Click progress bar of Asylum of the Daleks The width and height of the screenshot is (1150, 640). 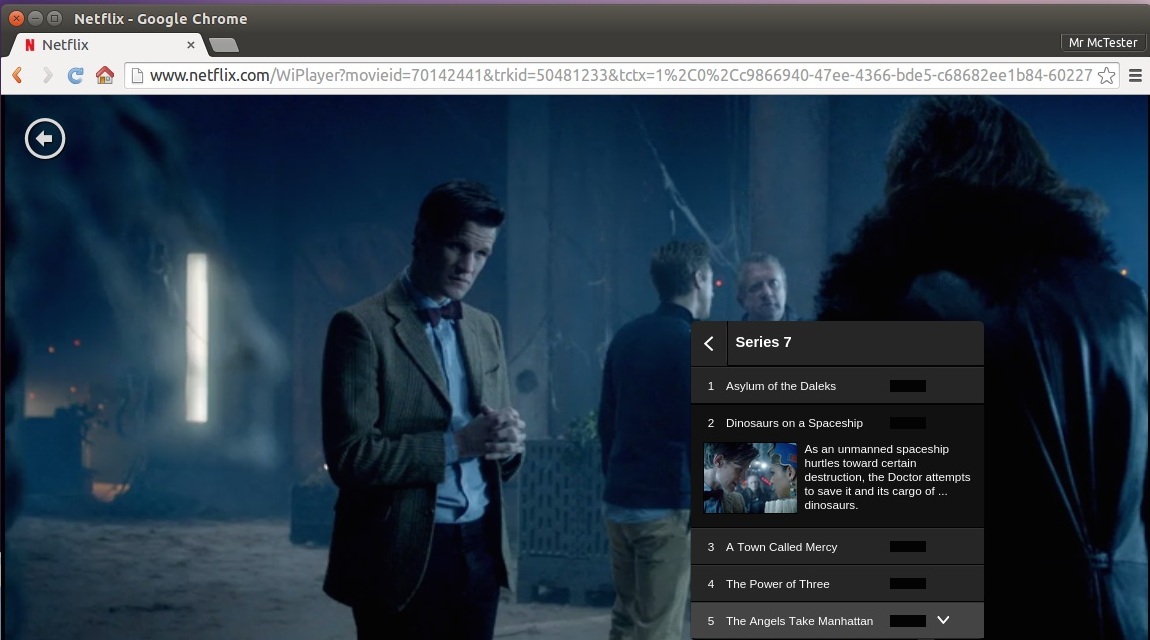coord(907,386)
